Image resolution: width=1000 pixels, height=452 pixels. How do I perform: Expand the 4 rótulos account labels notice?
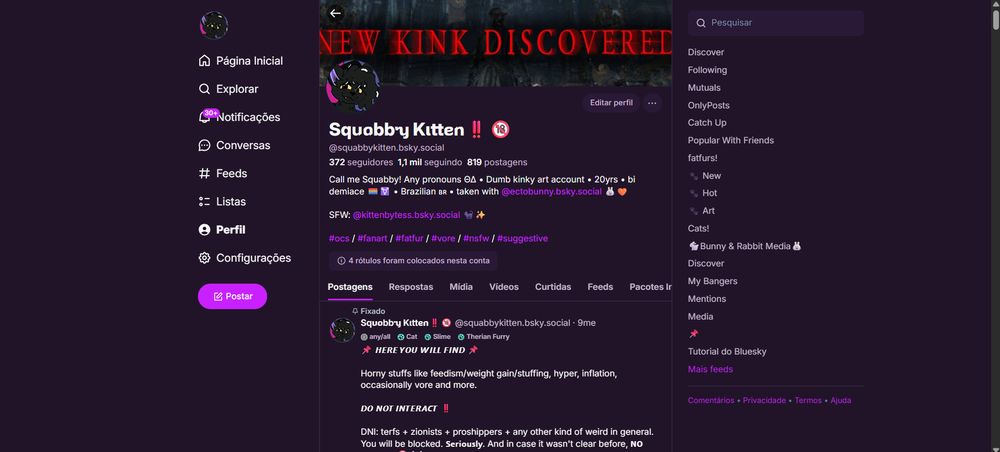[413, 261]
